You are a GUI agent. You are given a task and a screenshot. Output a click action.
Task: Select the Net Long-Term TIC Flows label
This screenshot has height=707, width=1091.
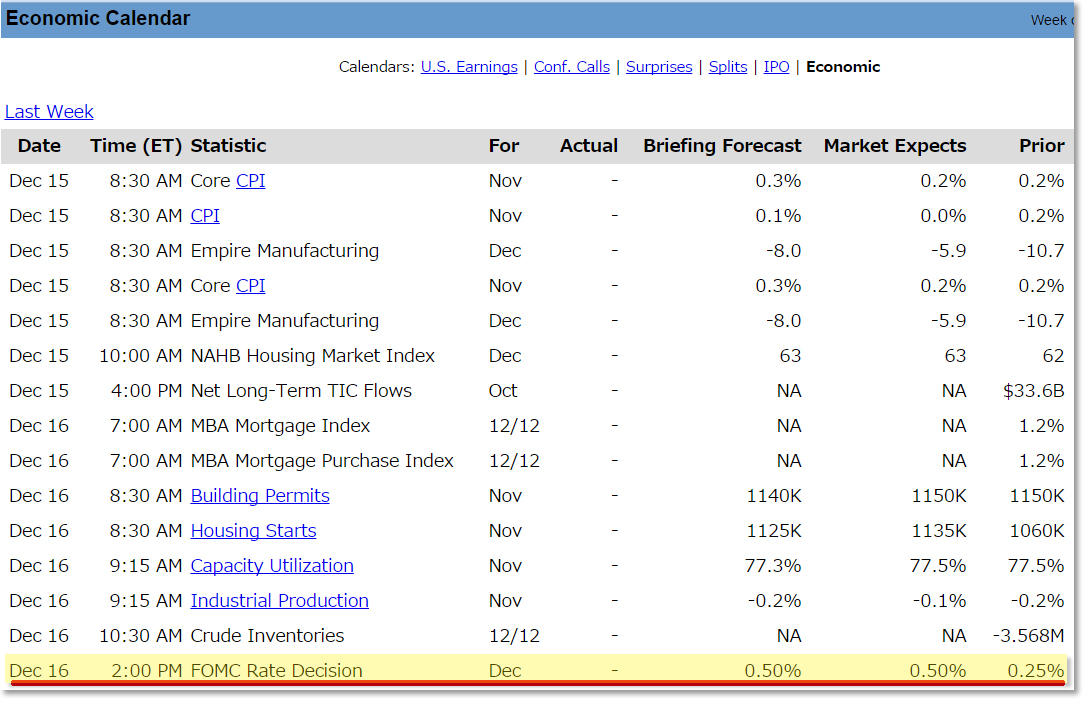(301, 390)
